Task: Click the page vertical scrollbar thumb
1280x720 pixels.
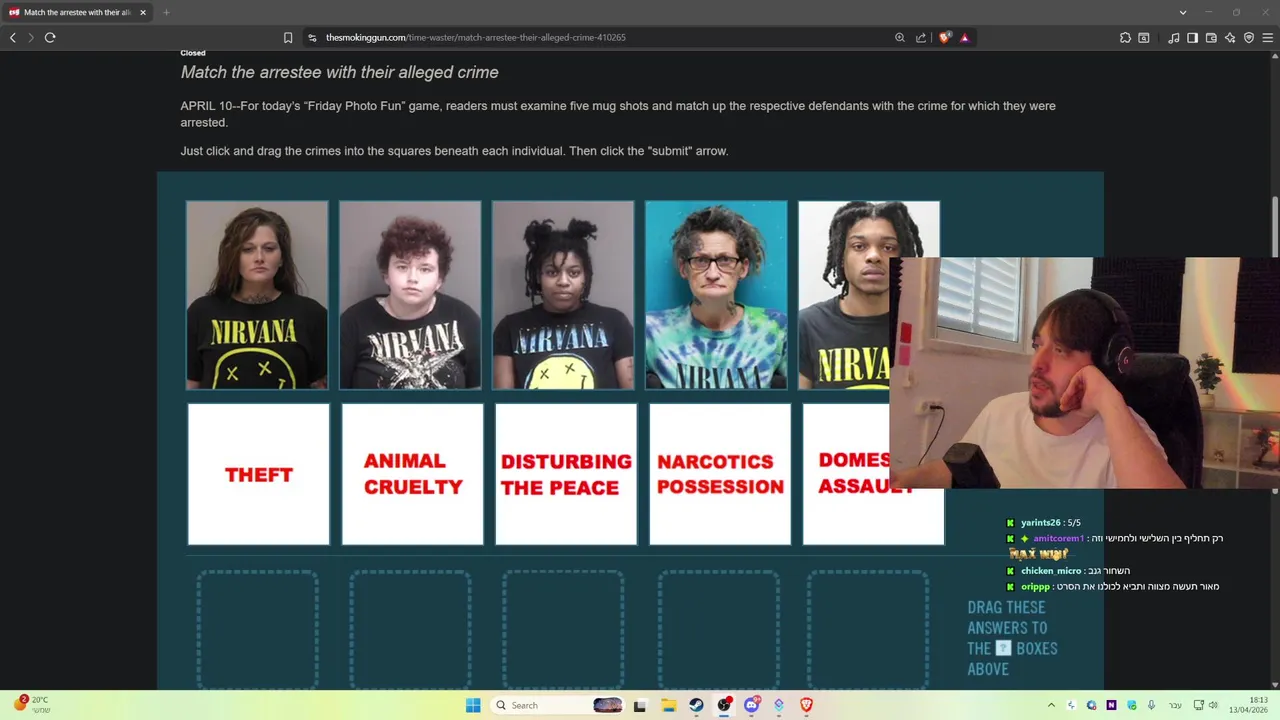Action: [x=1274, y=228]
